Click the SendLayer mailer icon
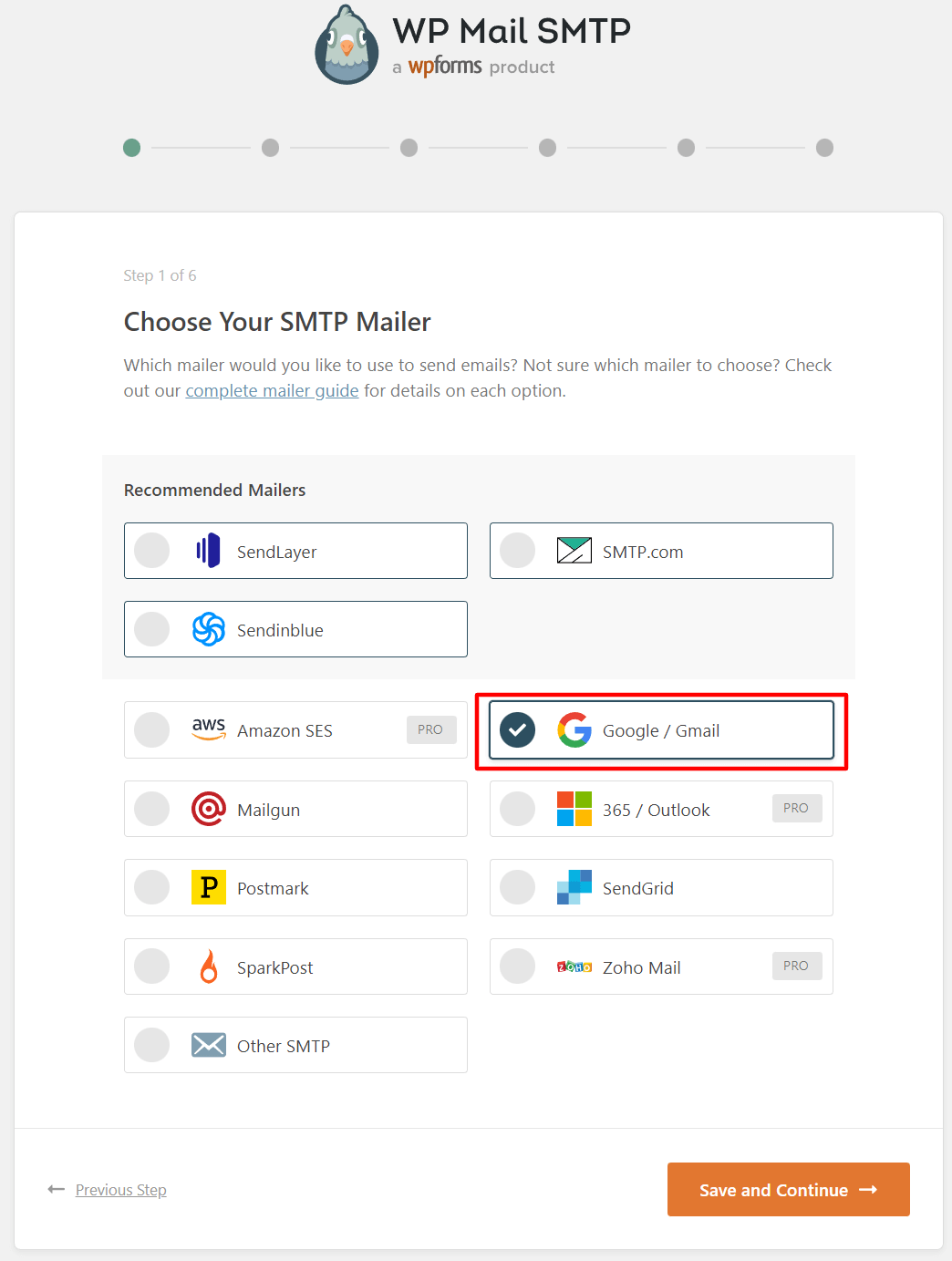952x1261 pixels. pyautogui.click(x=208, y=551)
